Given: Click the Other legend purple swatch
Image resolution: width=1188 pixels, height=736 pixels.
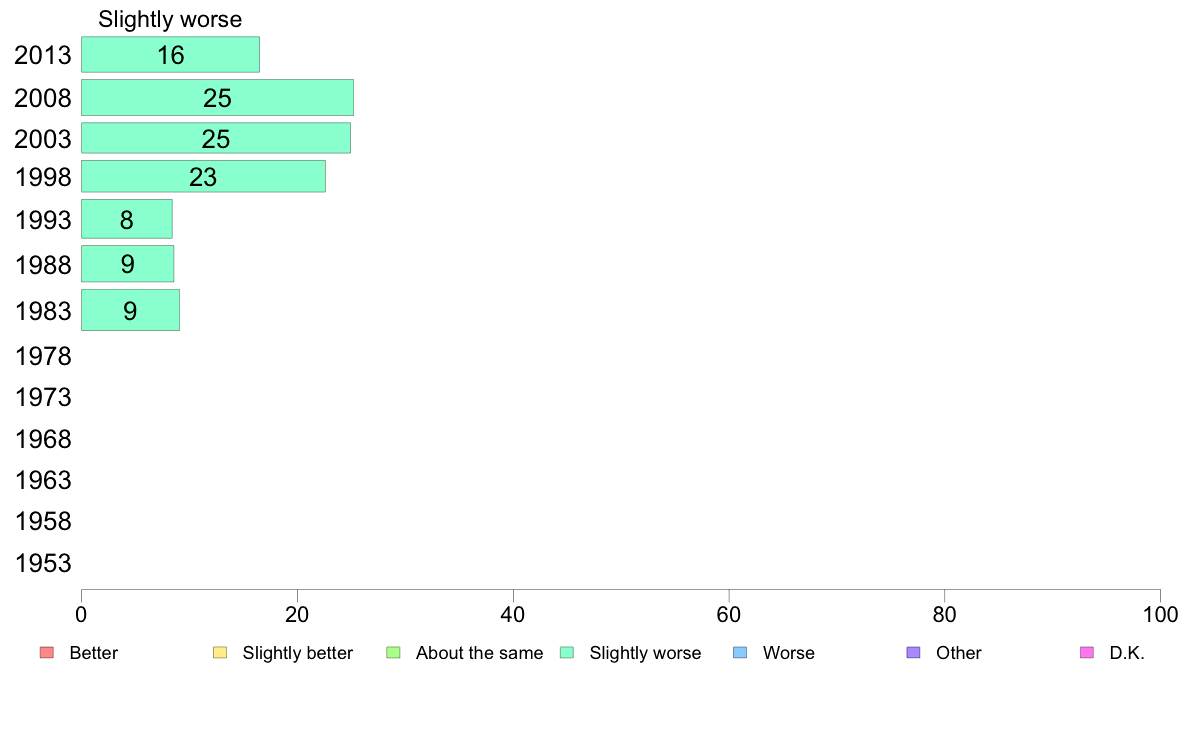Looking at the screenshot, I should click(914, 653).
